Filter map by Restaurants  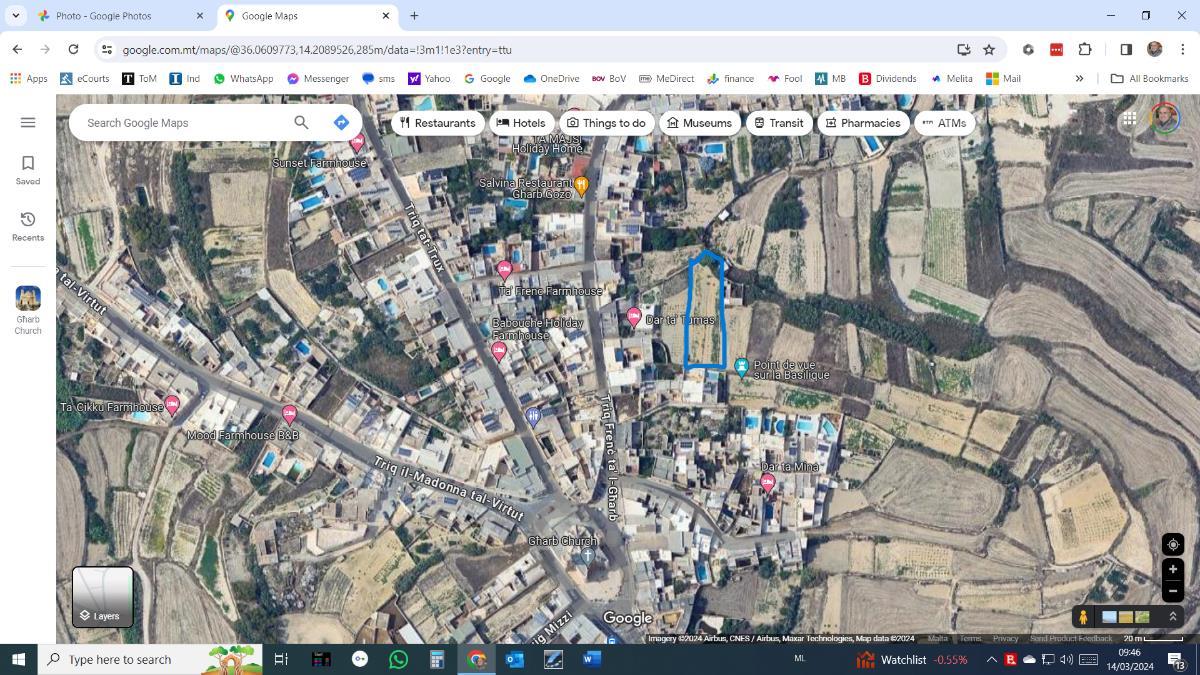(x=437, y=123)
